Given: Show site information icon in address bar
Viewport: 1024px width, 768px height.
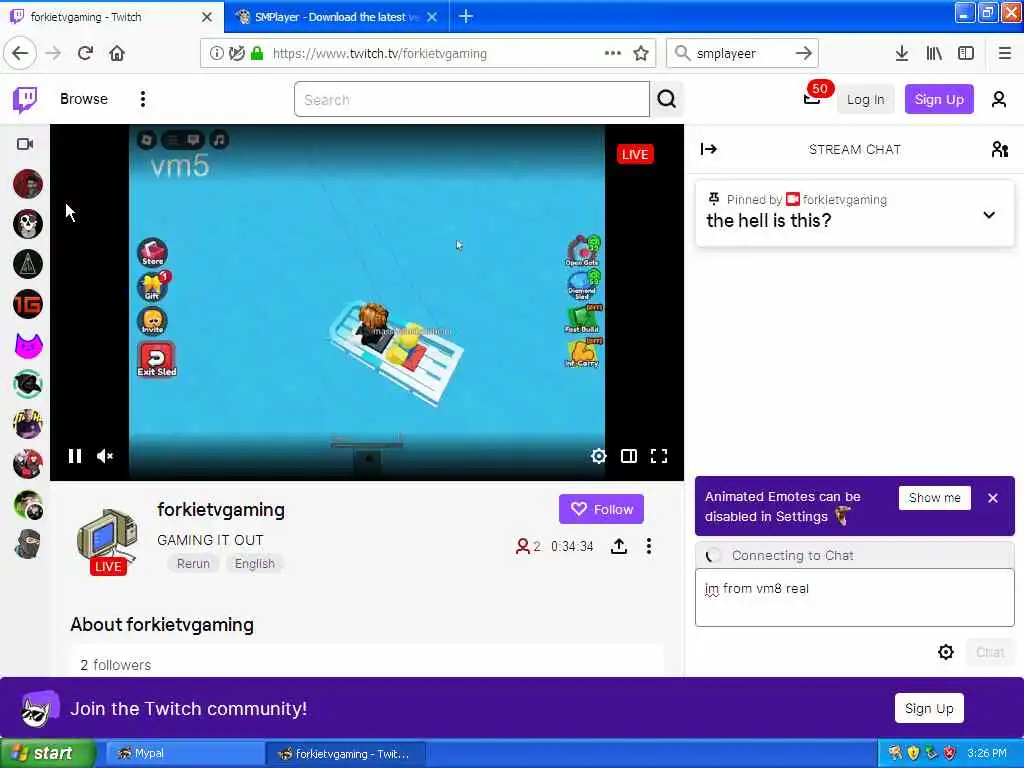Looking at the screenshot, I should click(216, 54).
